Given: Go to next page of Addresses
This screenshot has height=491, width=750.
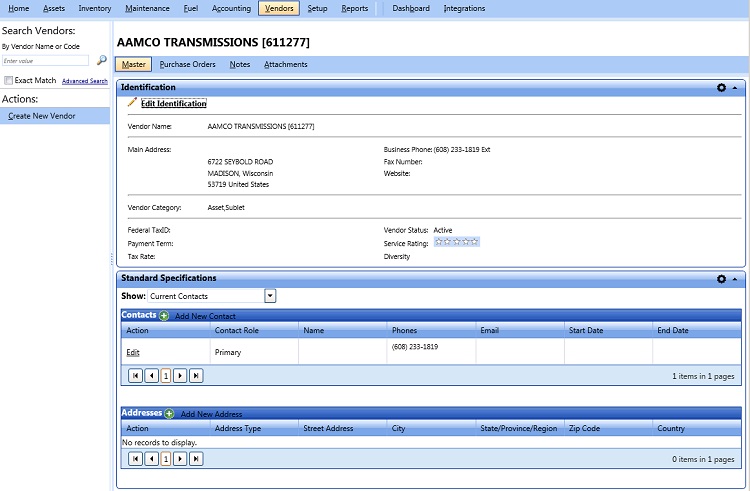Looking at the screenshot, I should (180, 459).
